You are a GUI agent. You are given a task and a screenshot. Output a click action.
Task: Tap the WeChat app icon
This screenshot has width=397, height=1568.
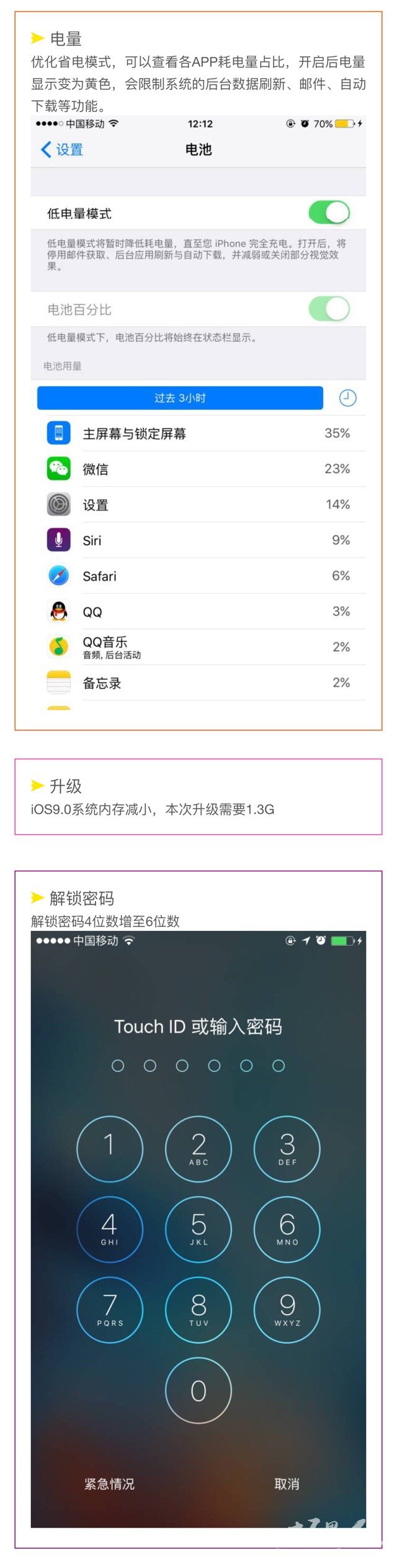tap(59, 469)
